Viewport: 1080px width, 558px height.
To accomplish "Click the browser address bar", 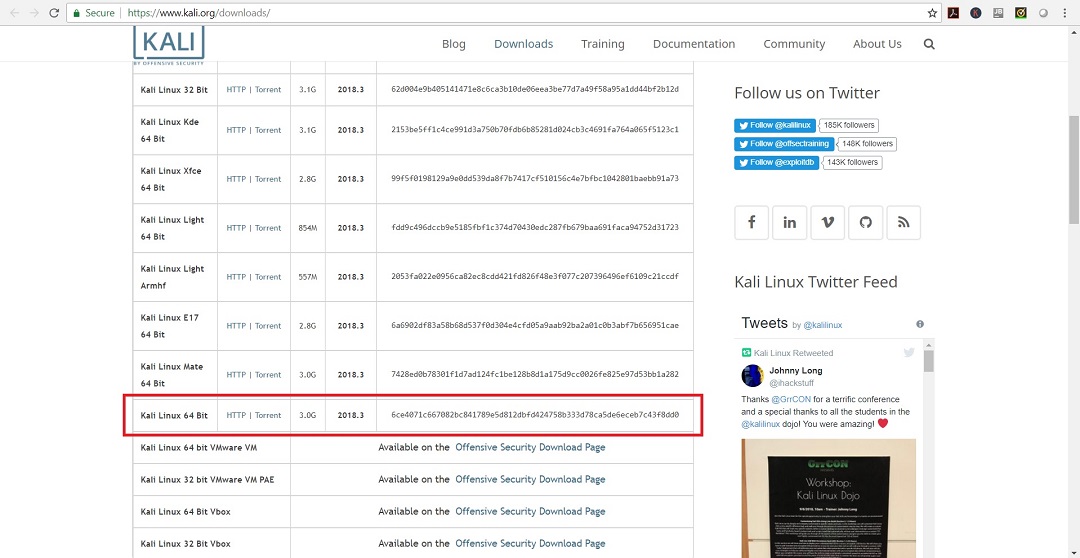I will point(503,13).
